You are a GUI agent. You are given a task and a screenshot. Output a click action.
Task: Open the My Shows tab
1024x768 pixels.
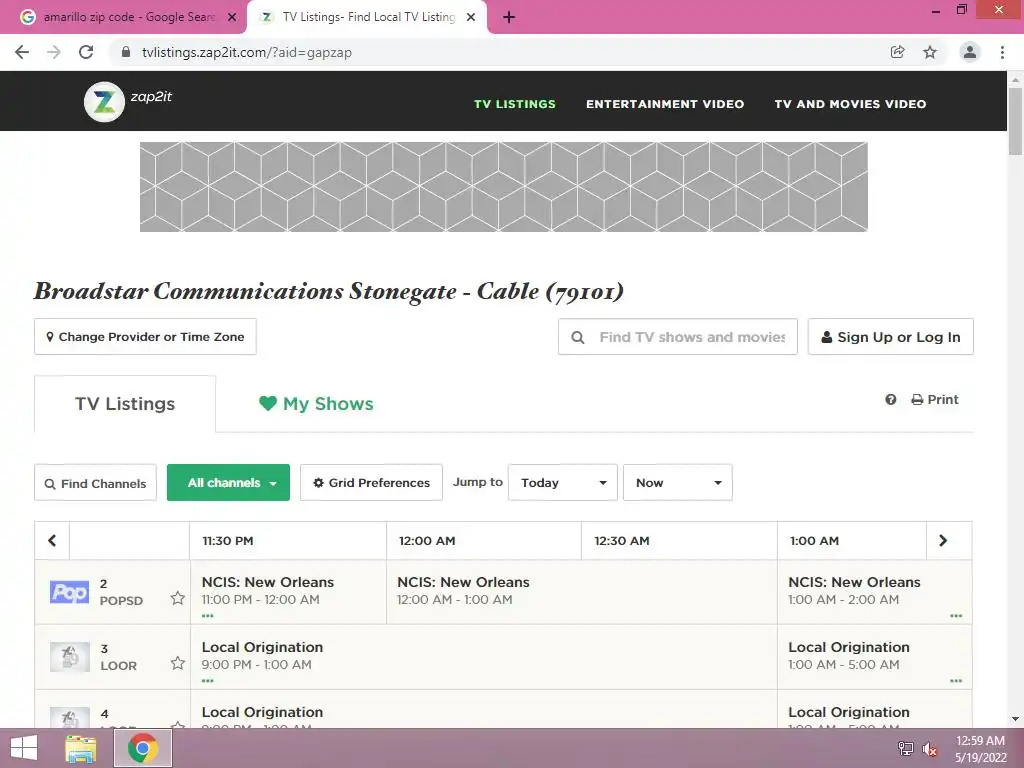coord(316,404)
